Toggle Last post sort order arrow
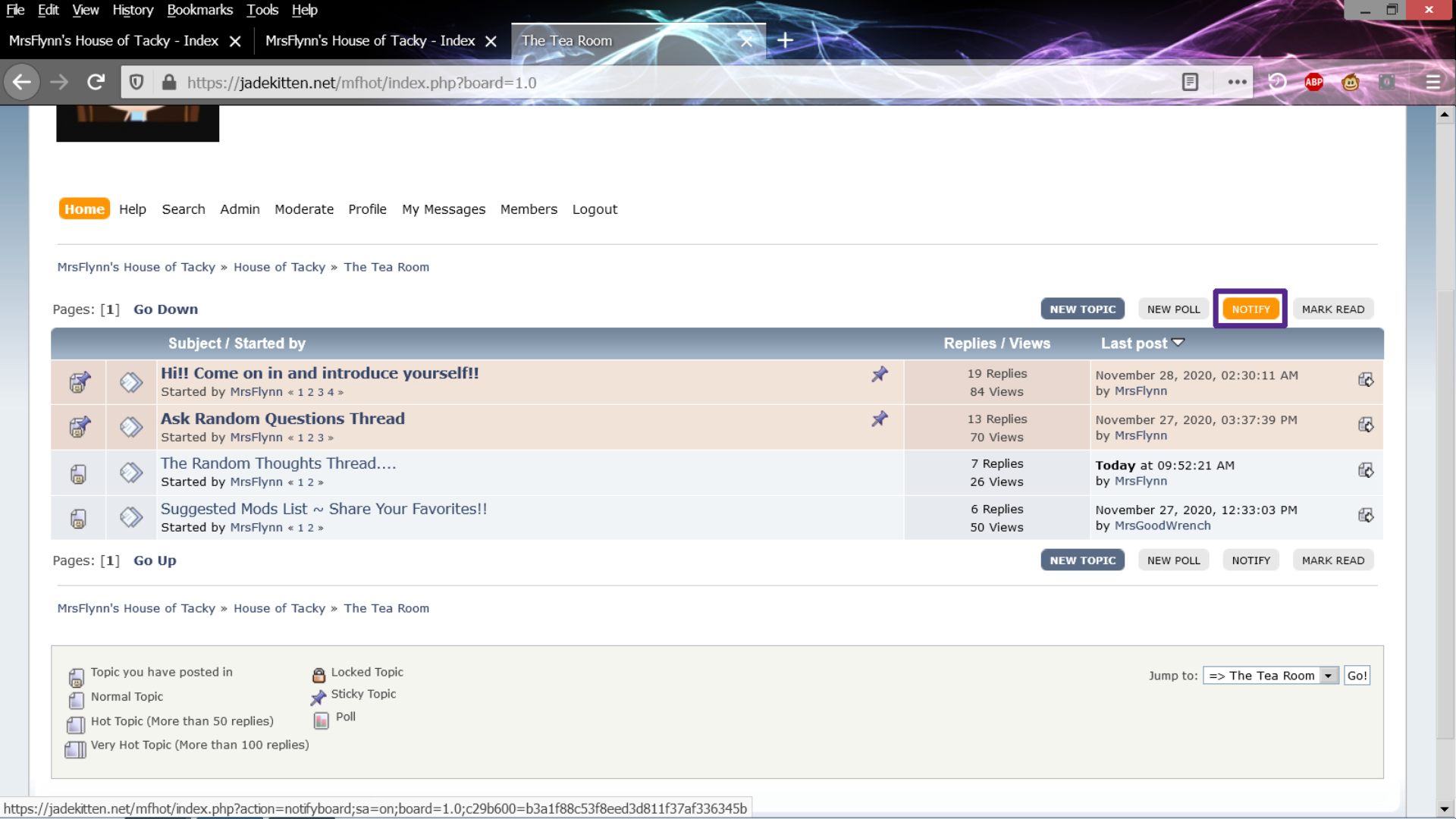 [1178, 343]
